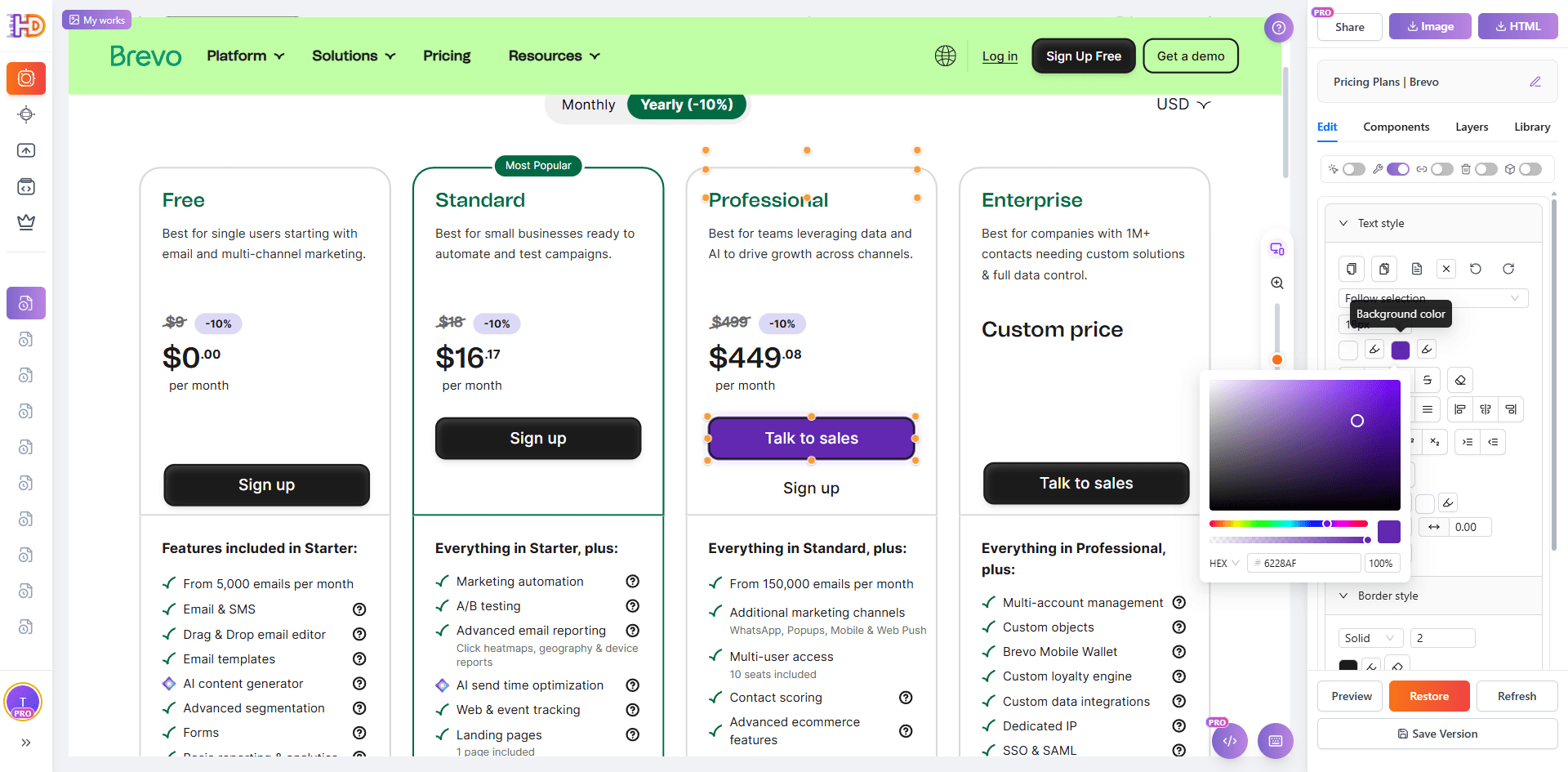Enable the link toggle switch
Viewport: 1568px width, 772px height.
(1441, 169)
